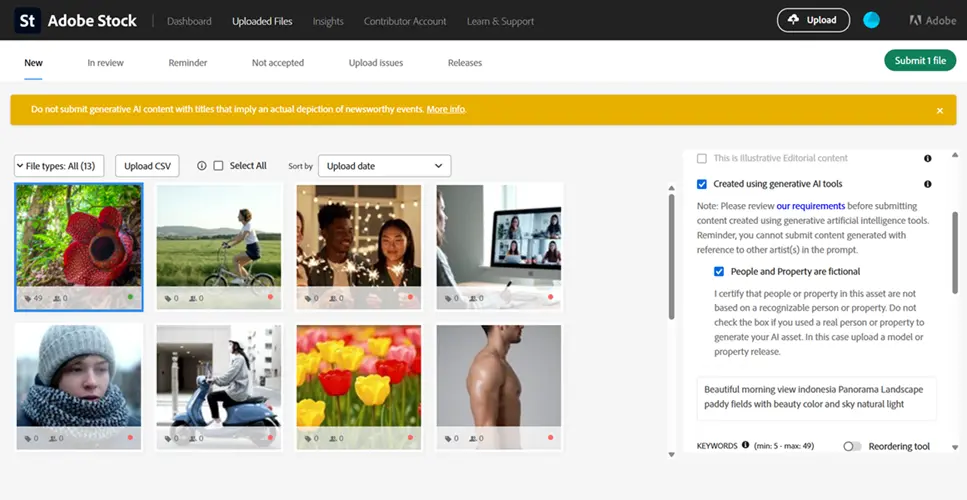The height and width of the screenshot is (500, 967).
Task: Check the Select All checkbox
Action: (218, 166)
